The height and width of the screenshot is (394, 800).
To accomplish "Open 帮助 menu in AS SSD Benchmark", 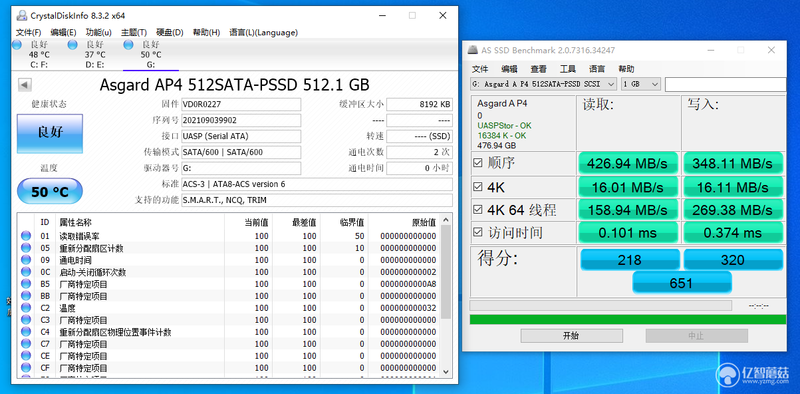I will (x=627, y=69).
